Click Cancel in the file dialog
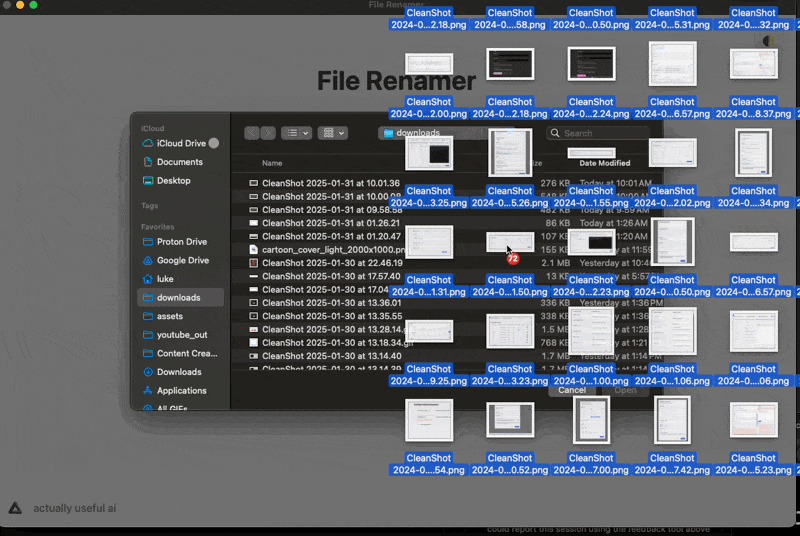This screenshot has height=536, width=800. [572, 390]
